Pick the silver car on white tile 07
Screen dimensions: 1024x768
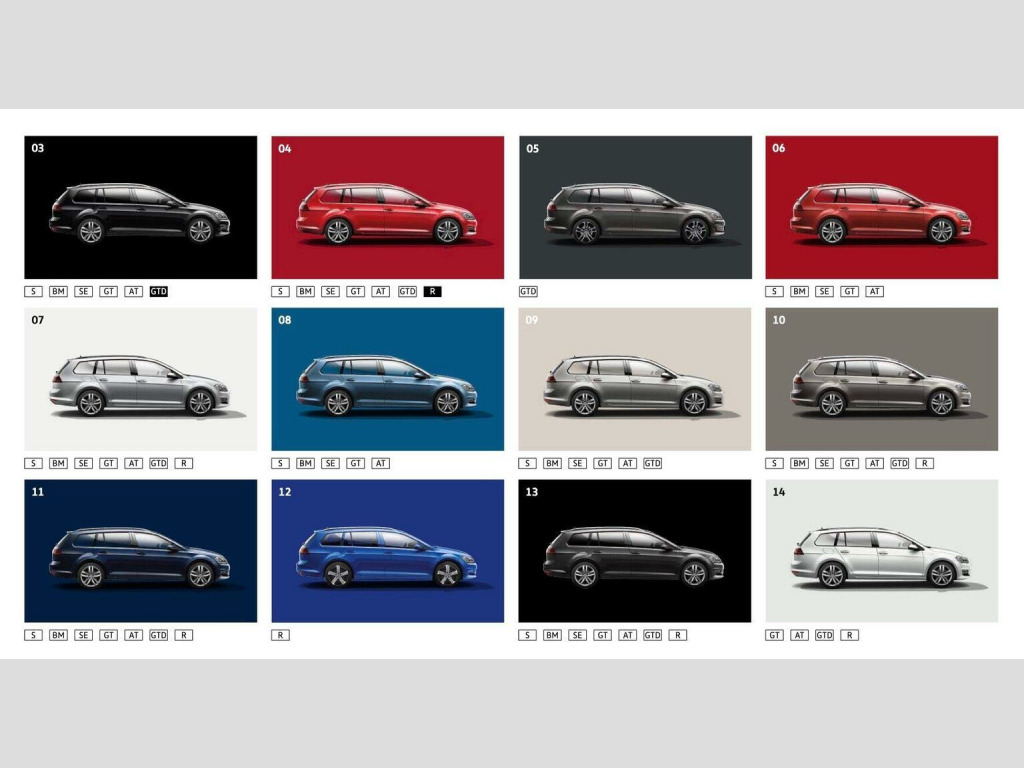pyautogui.click(x=140, y=379)
